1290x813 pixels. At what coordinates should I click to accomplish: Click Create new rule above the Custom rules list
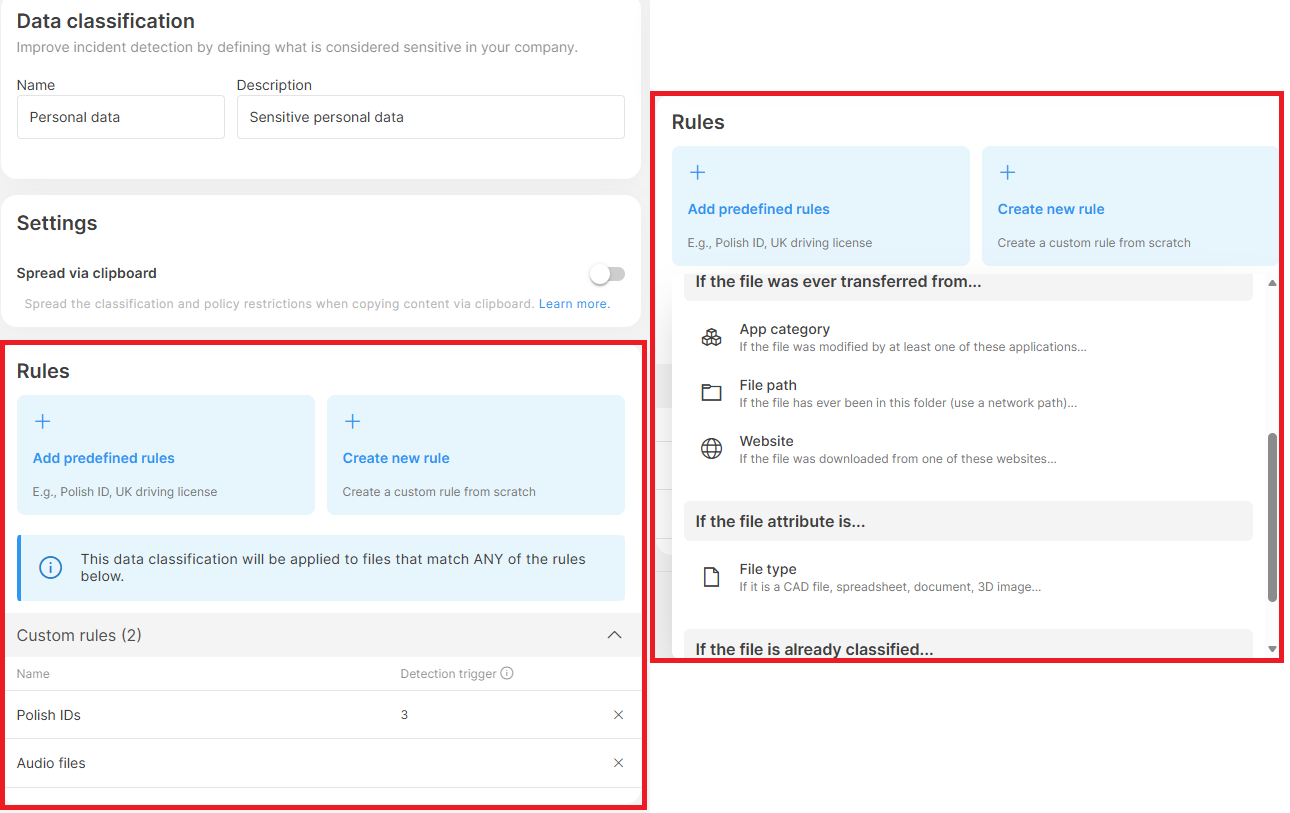(476, 455)
